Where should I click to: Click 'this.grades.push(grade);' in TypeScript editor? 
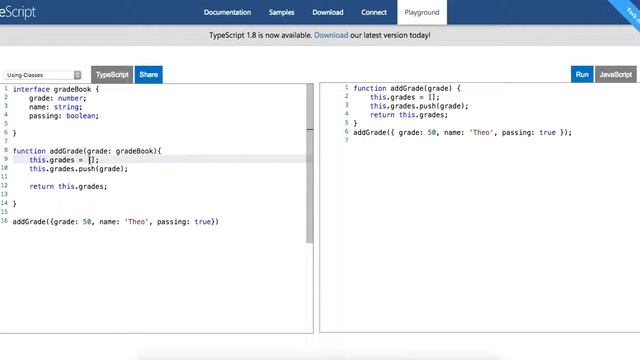(78, 169)
